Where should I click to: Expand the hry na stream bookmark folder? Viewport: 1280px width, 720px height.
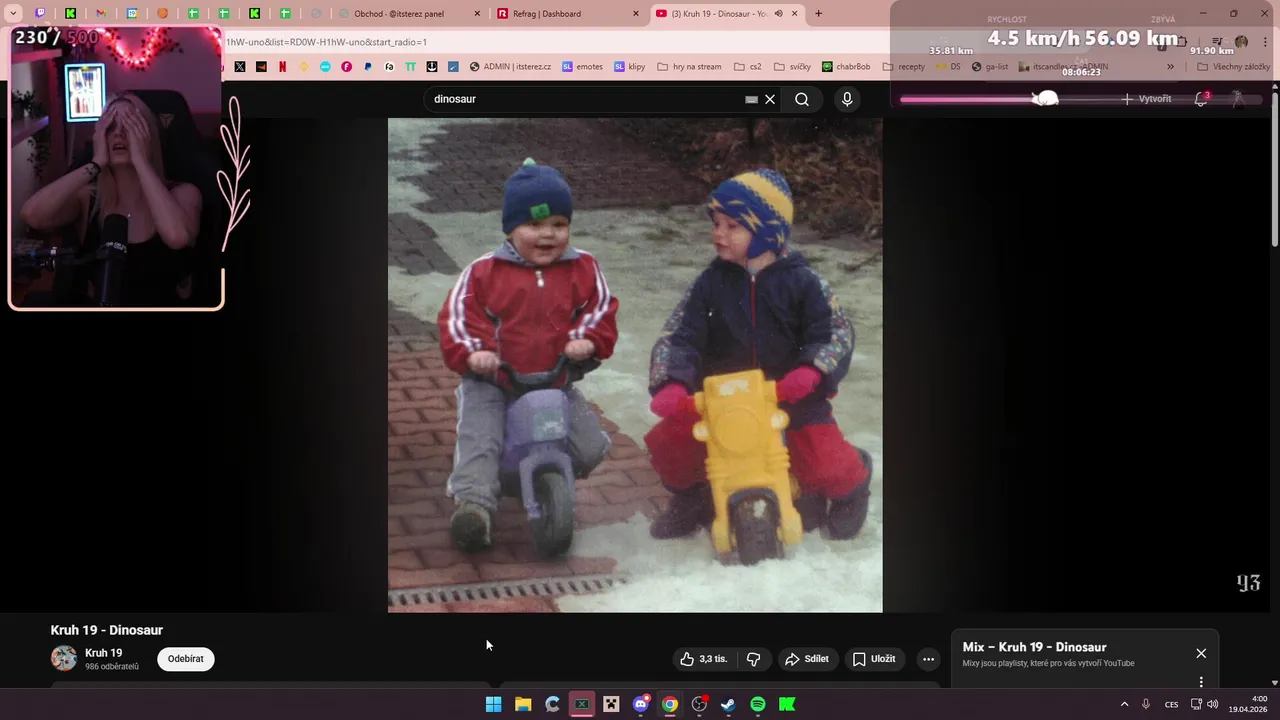pos(689,67)
